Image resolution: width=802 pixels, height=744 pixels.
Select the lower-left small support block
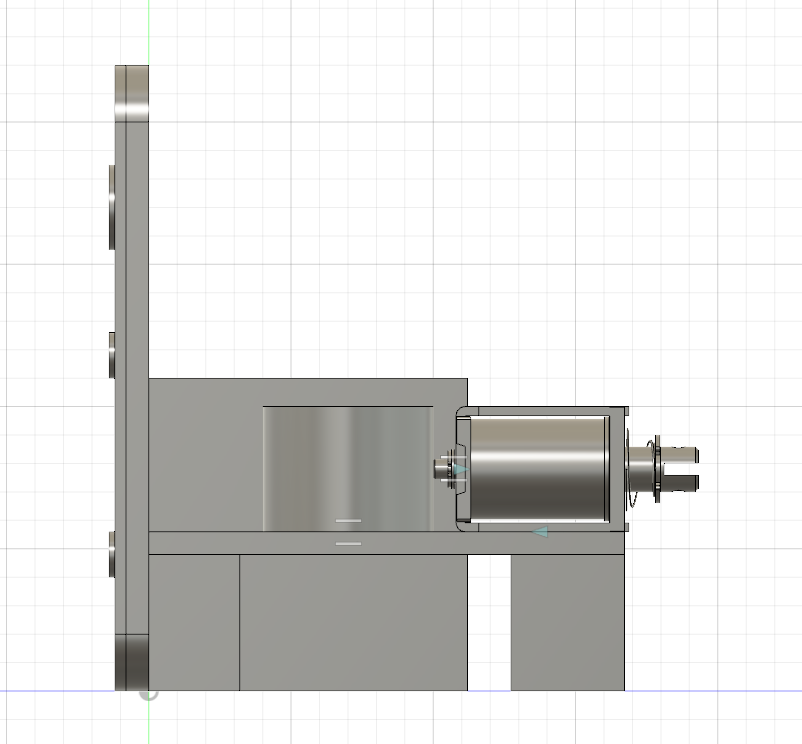pyautogui.click(x=194, y=622)
